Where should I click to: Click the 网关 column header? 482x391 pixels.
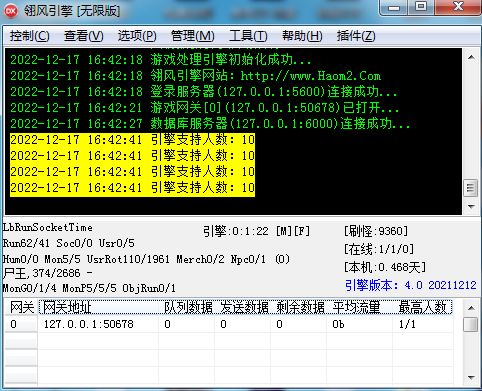[21, 307]
